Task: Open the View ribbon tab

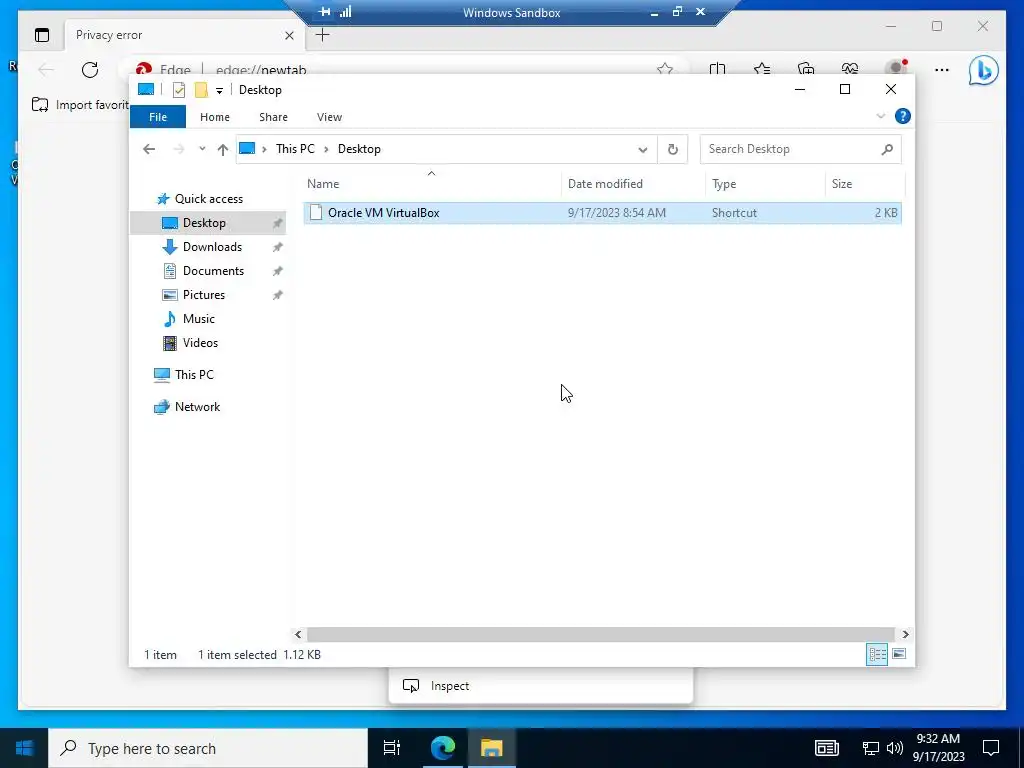Action: tap(329, 117)
